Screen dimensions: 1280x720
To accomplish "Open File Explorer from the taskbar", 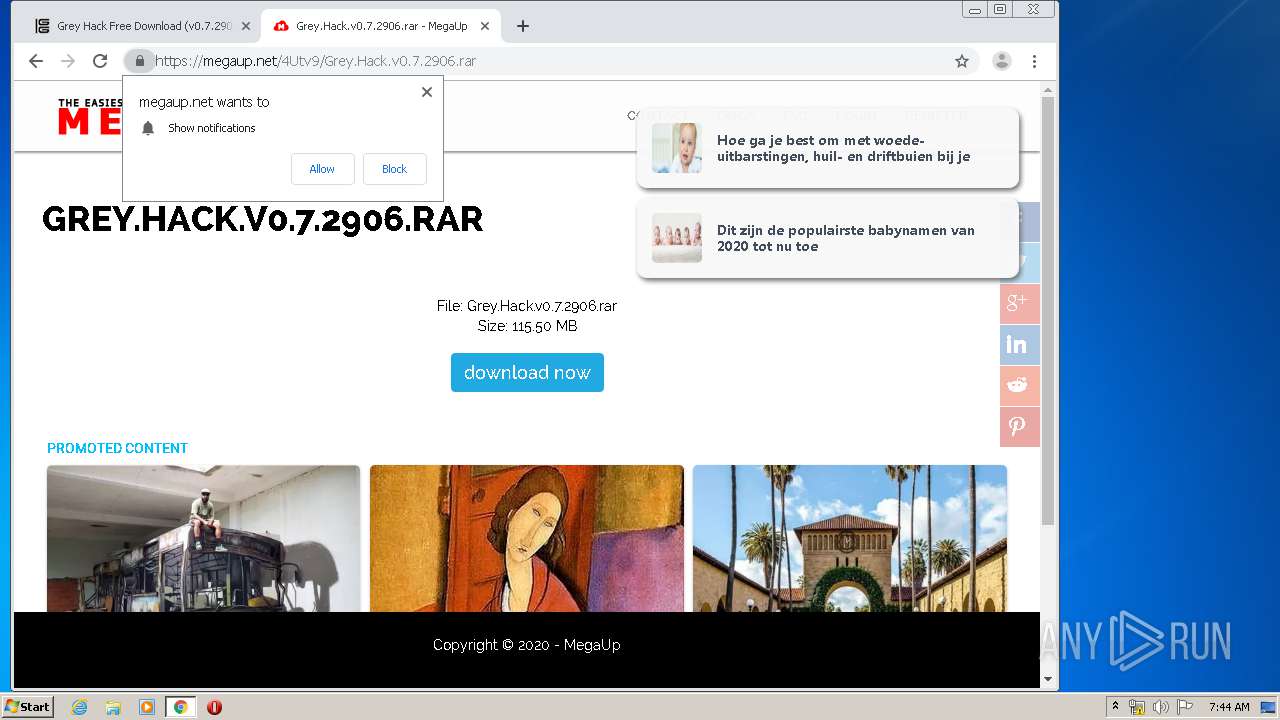I will pyautogui.click(x=113, y=707).
